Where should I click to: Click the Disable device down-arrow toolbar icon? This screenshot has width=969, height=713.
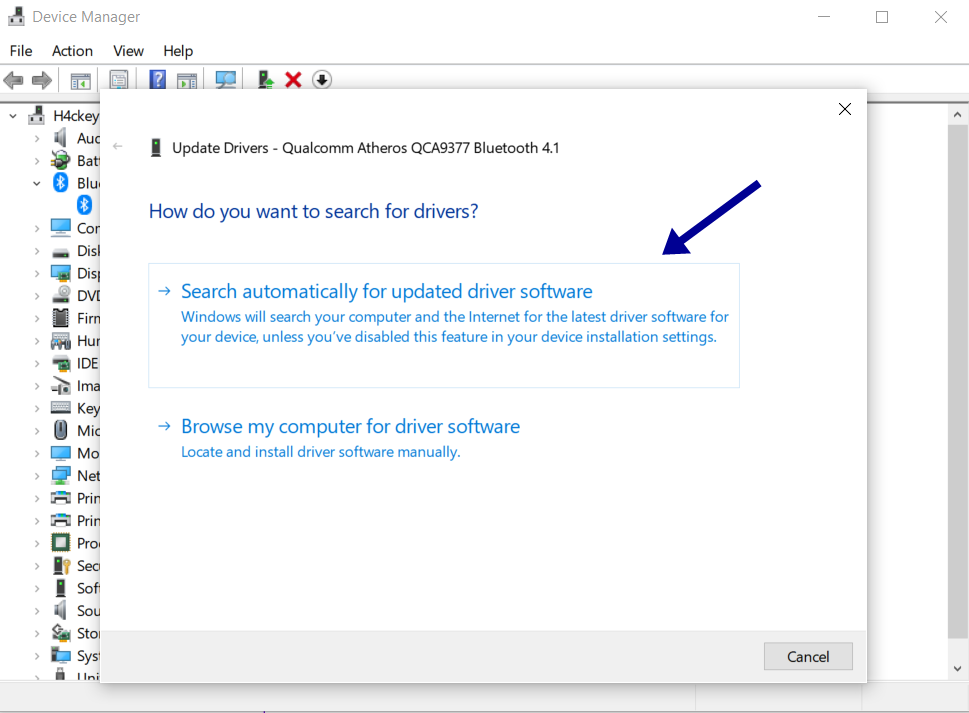pyautogui.click(x=321, y=80)
